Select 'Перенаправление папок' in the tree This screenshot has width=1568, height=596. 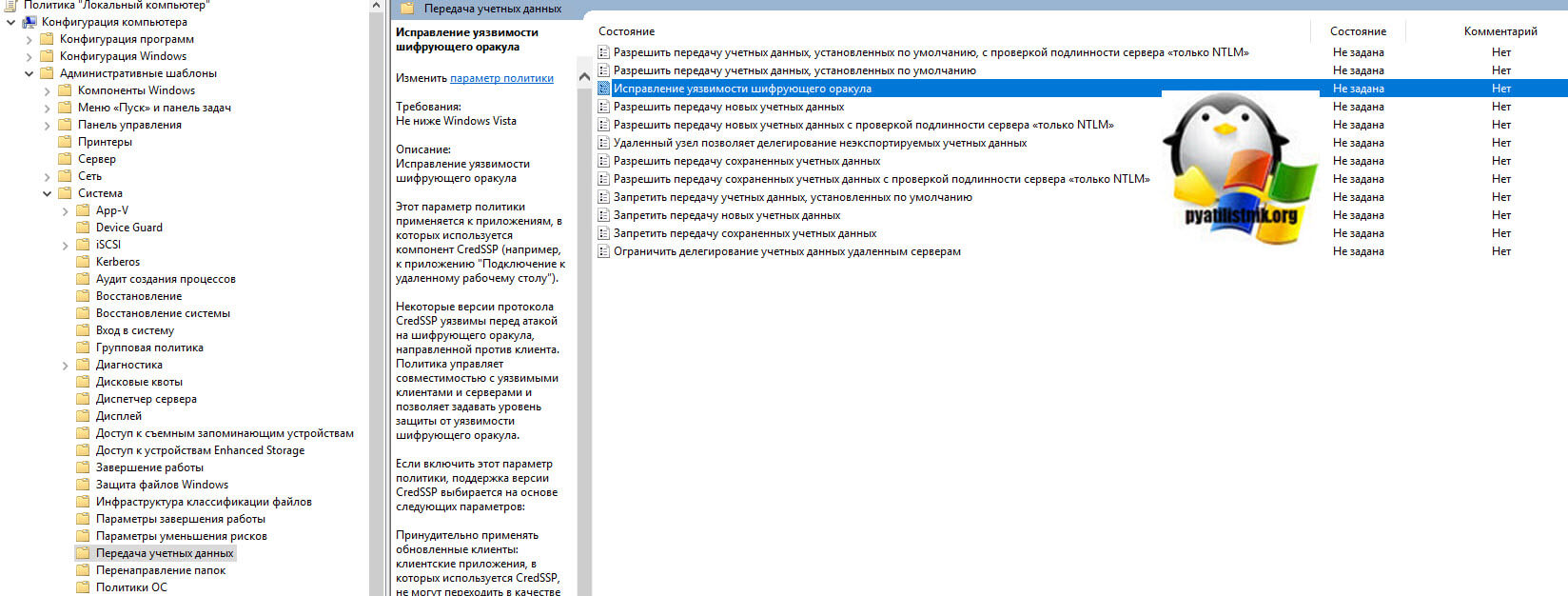[x=161, y=570]
